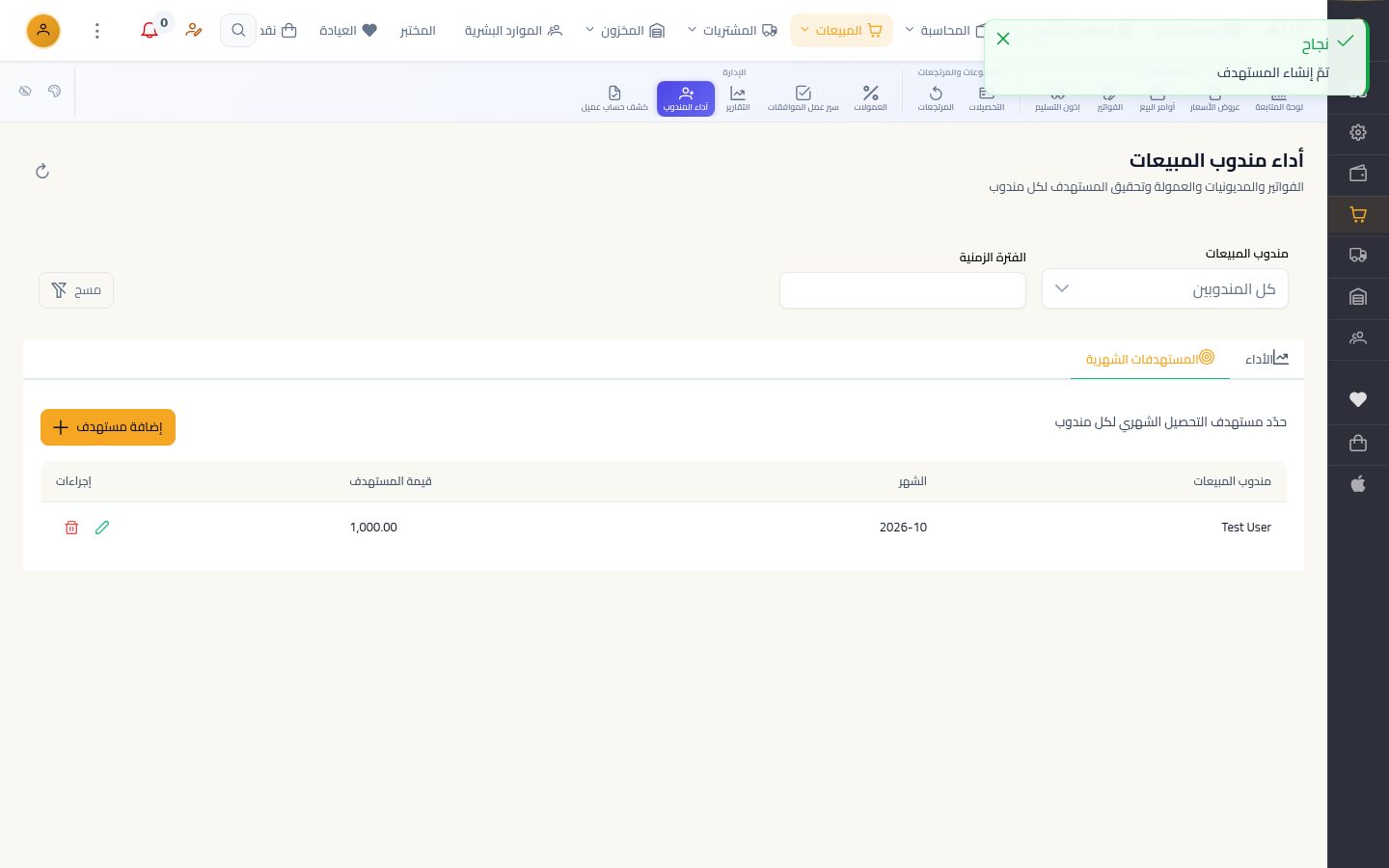Viewport: 1389px width, 868px height.
Task: Open sales cart icon in dark sidebar
Action: pos(1358,215)
